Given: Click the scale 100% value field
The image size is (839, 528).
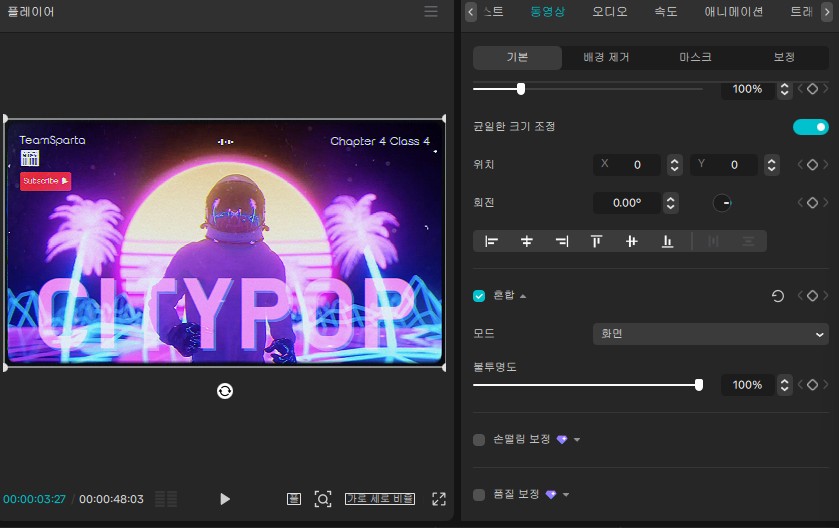Looking at the screenshot, I should (x=748, y=89).
